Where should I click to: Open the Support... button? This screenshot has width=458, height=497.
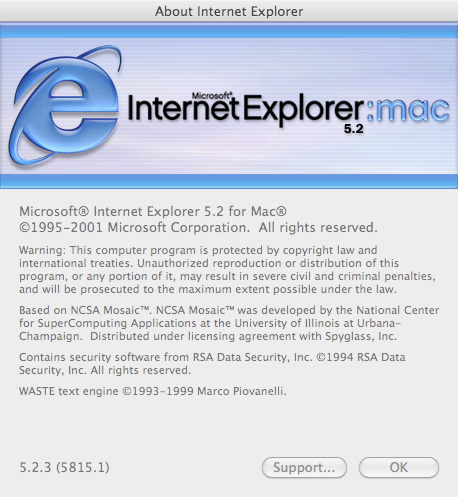point(304,467)
